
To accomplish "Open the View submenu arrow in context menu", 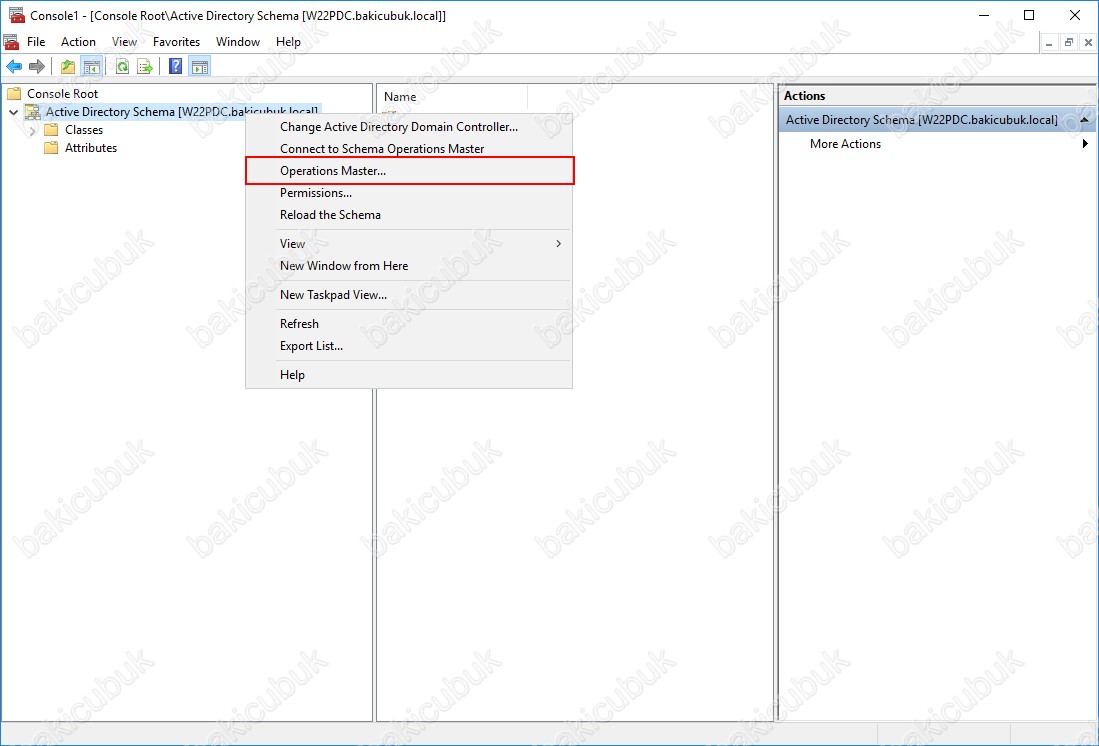I will click(559, 244).
